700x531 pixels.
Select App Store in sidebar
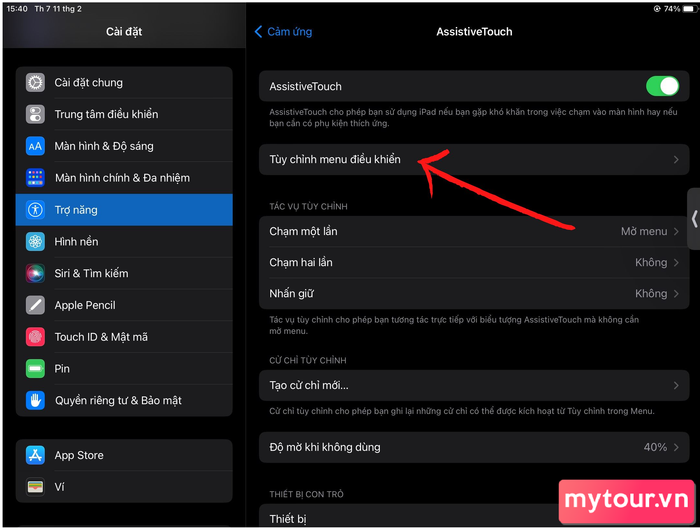pyautogui.click(x=124, y=455)
